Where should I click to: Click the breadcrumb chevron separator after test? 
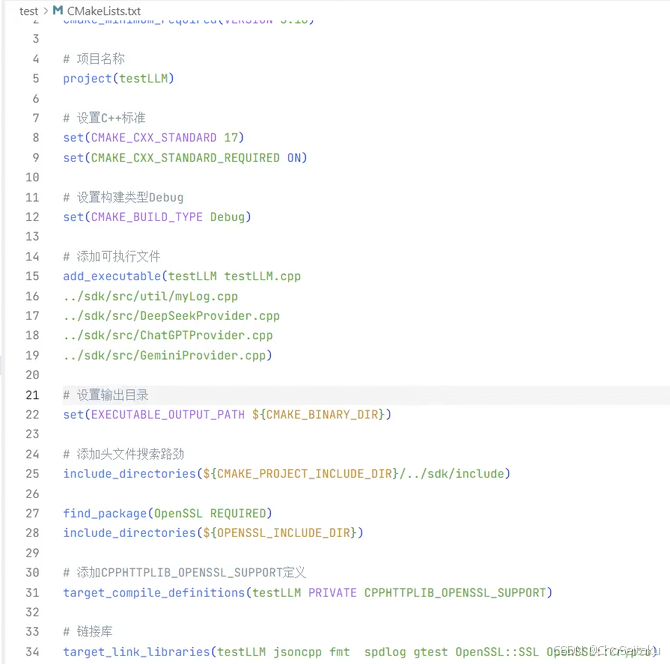(46, 11)
